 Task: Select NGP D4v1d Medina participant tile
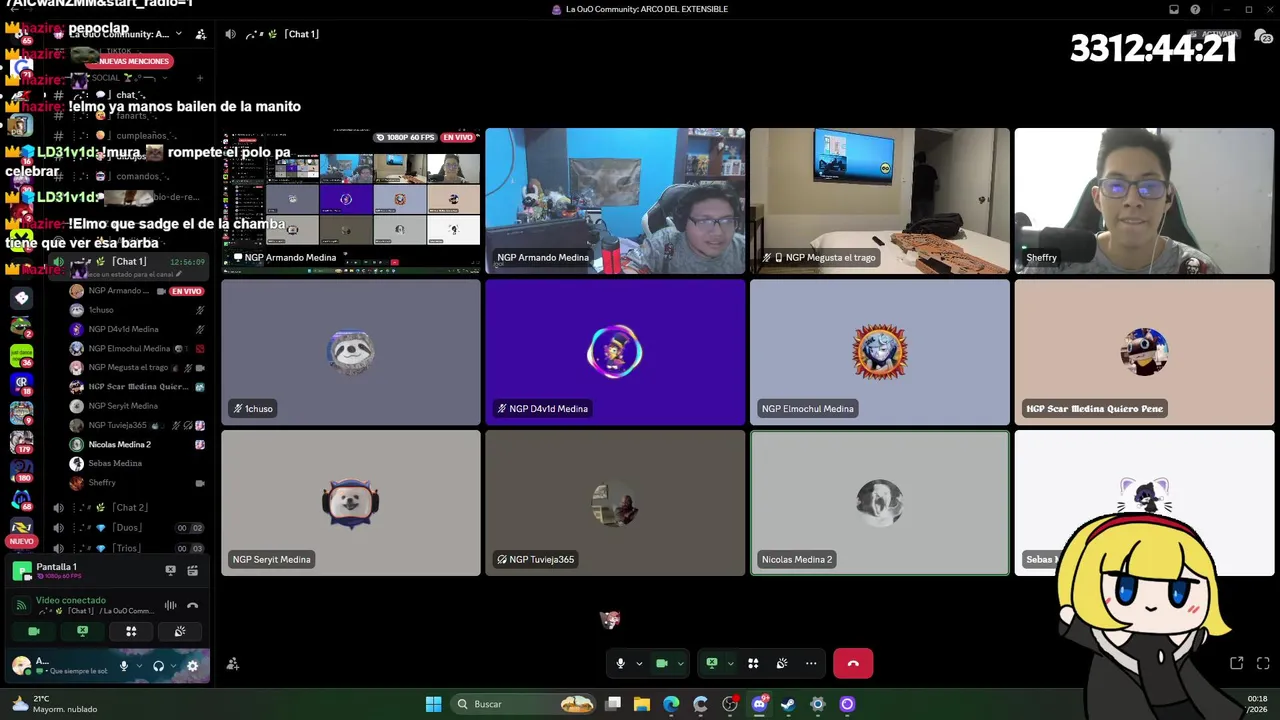(615, 352)
